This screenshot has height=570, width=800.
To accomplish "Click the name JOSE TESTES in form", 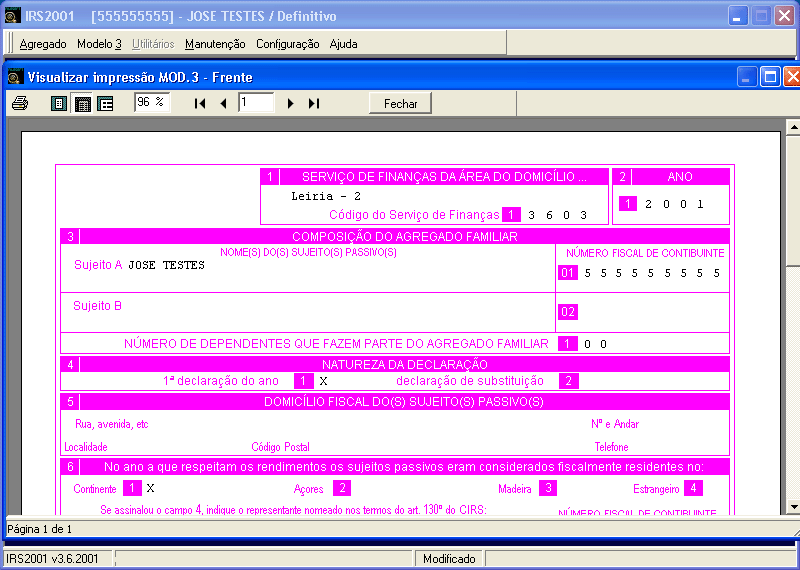I will 166,265.
